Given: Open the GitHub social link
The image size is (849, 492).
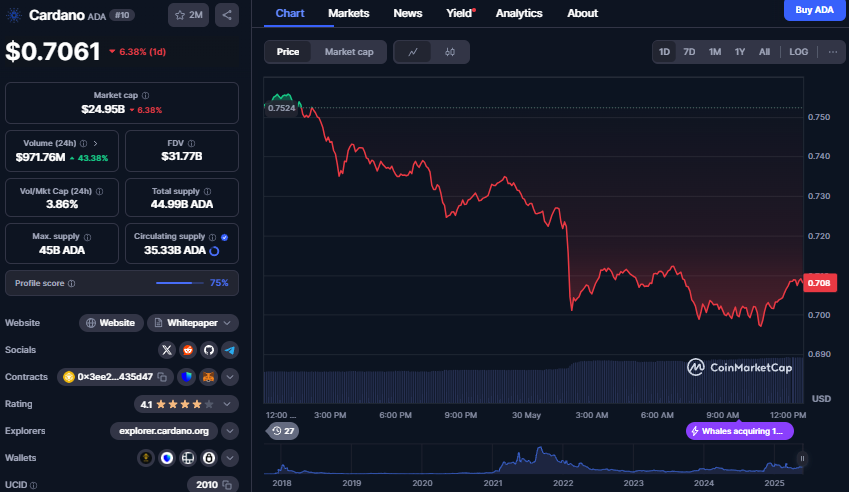Looking at the screenshot, I should pyautogui.click(x=209, y=350).
